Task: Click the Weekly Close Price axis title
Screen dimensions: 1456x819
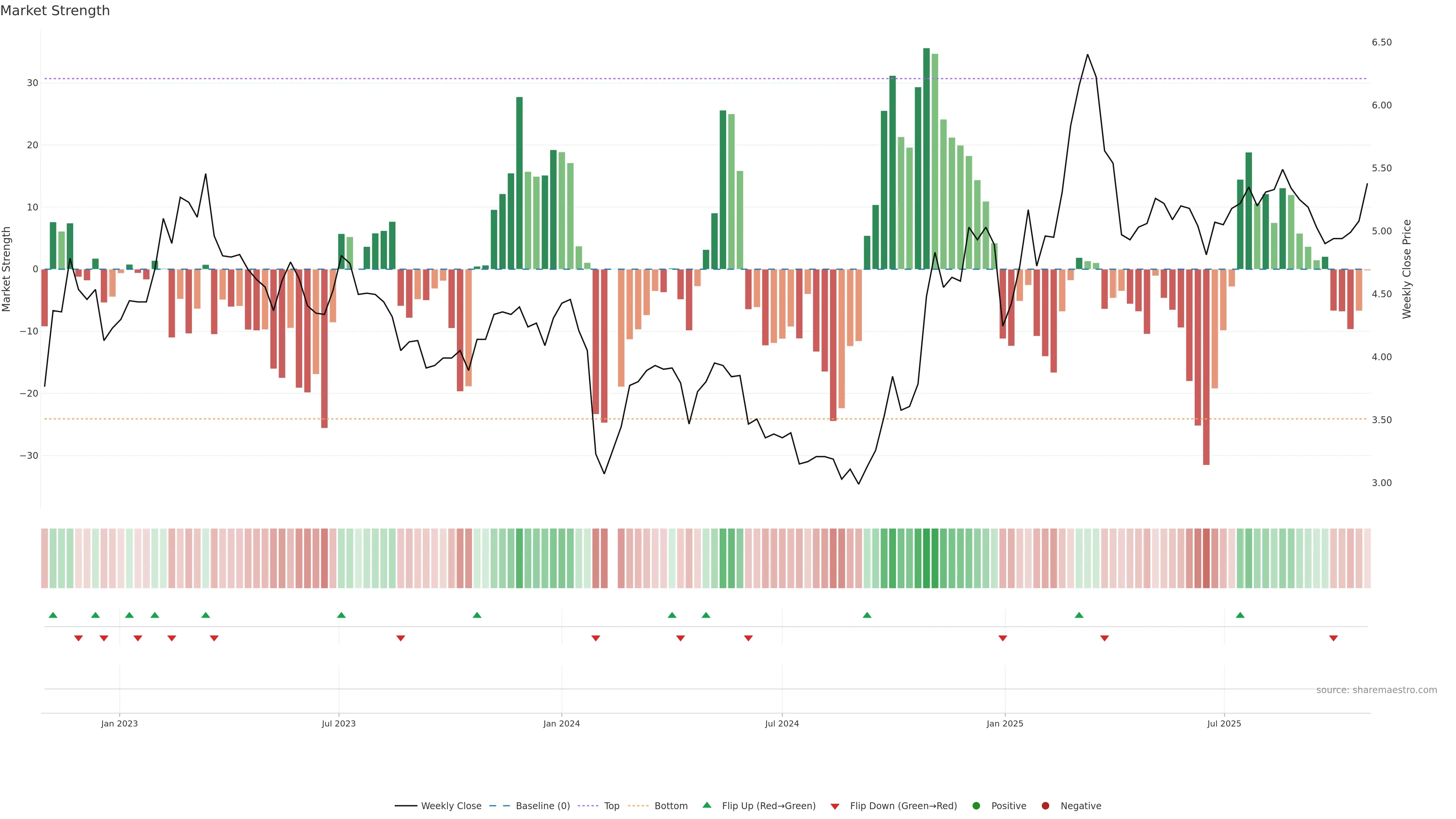Action: coord(1407,269)
